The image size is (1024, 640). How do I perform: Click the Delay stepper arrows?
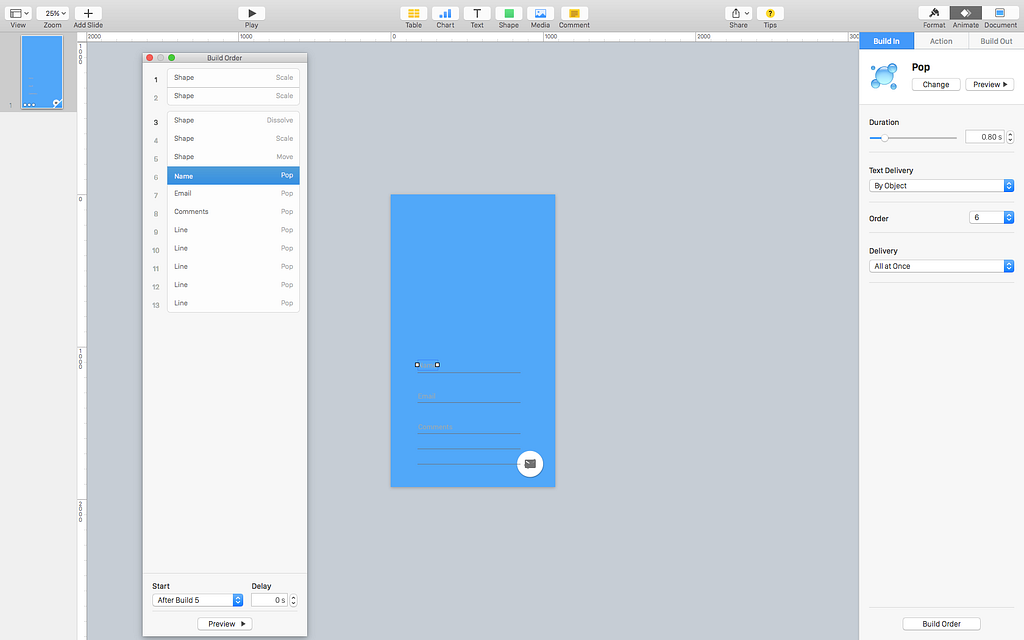[x=293, y=600]
